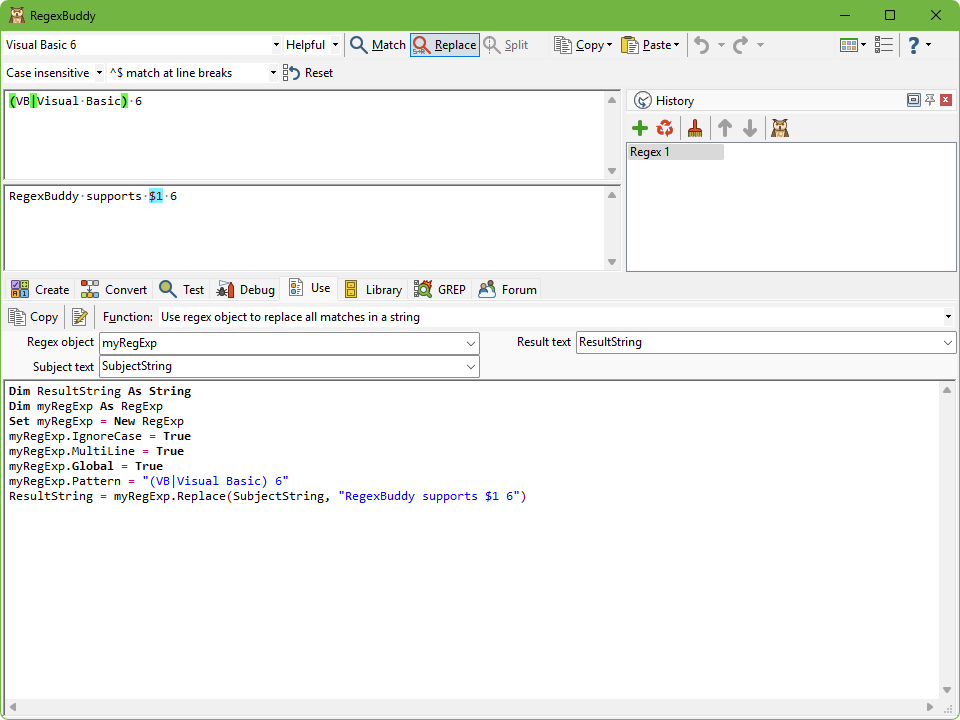The height and width of the screenshot is (720, 960).
Task: Click the owl icon in History toolbar
Action: tap(779, 129)
